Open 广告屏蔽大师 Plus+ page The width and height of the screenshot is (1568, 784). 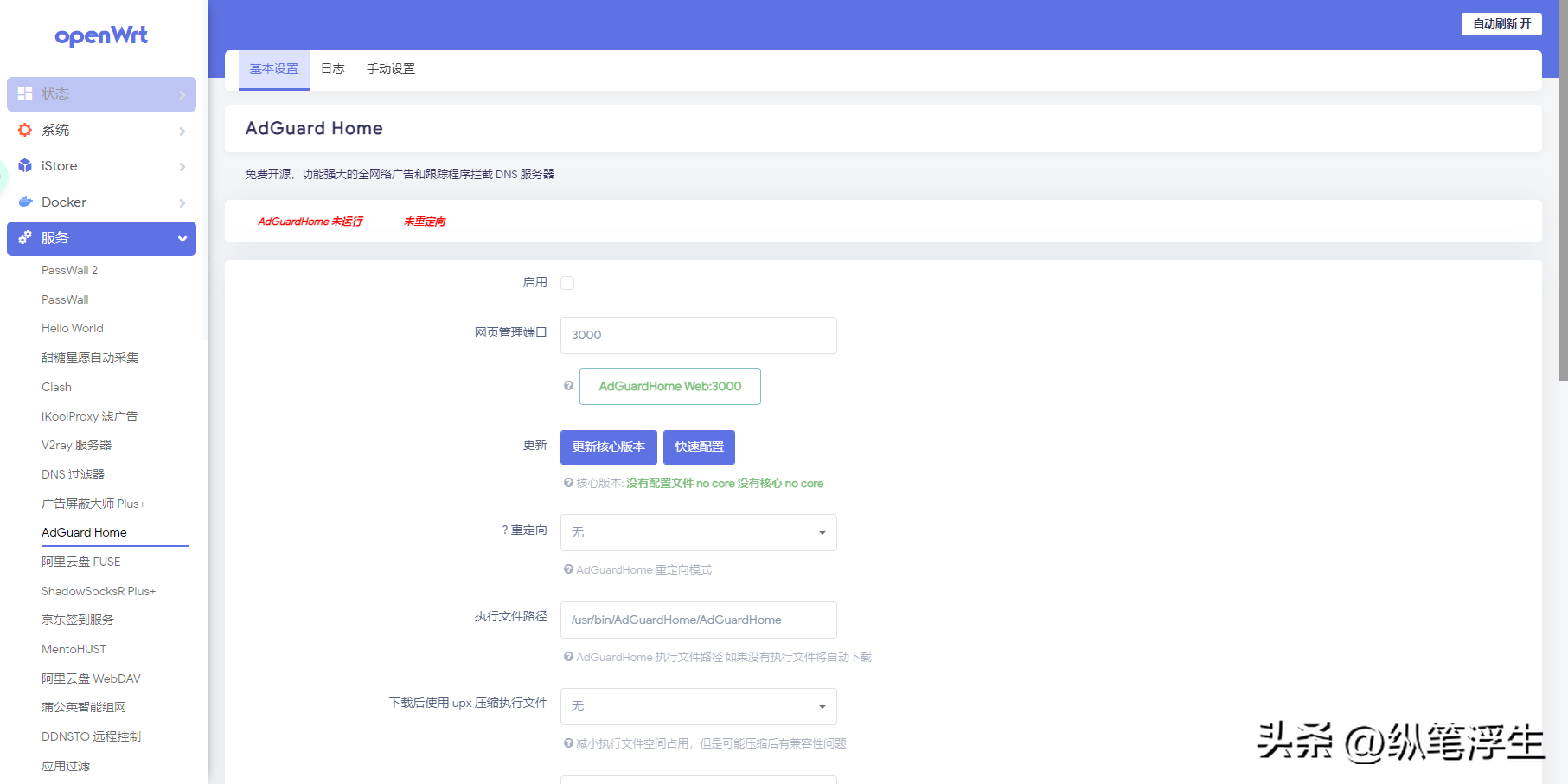[93, 504]
